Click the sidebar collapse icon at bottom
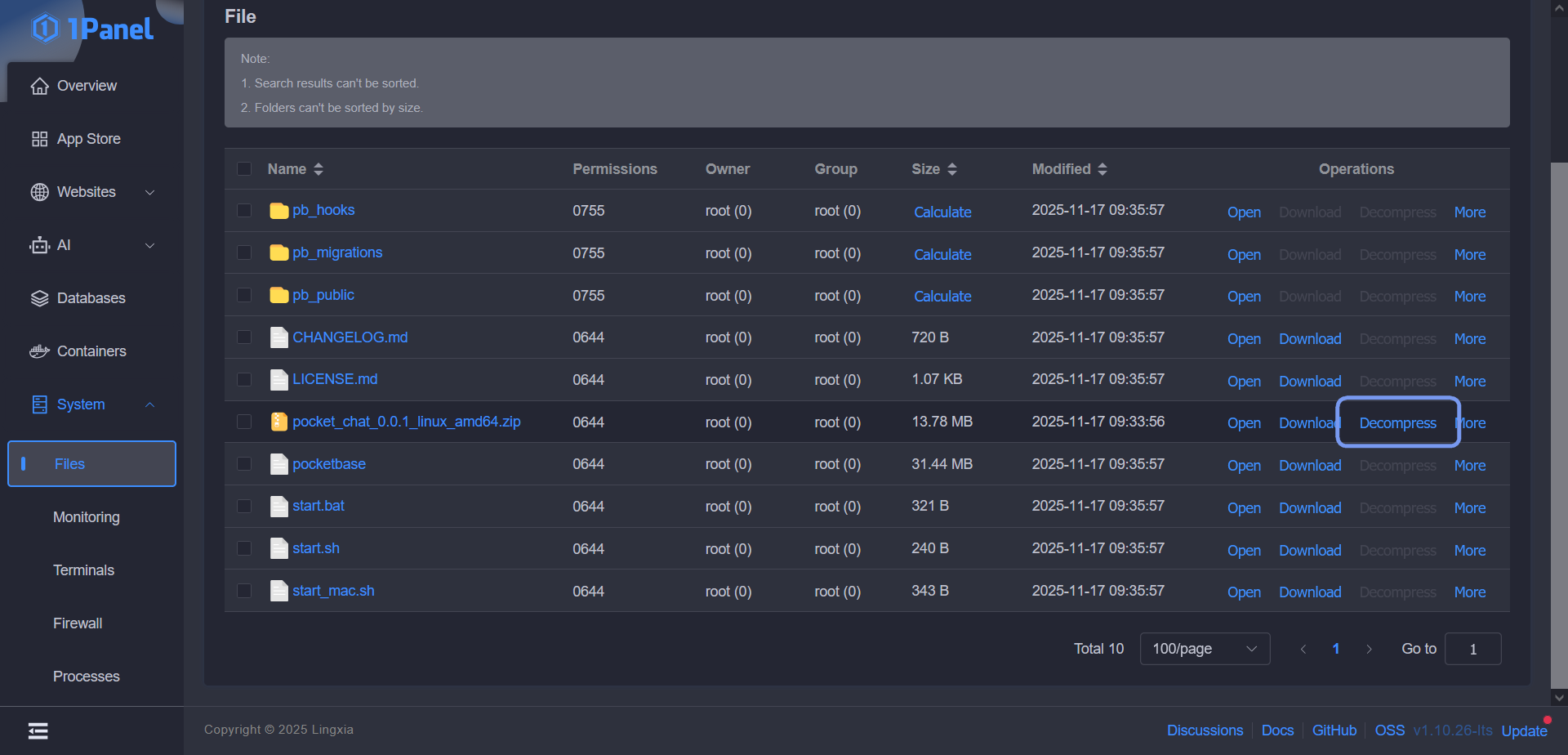Viewport: 1568px width, 755px height. pyautogui.click(x=38, y=730)
